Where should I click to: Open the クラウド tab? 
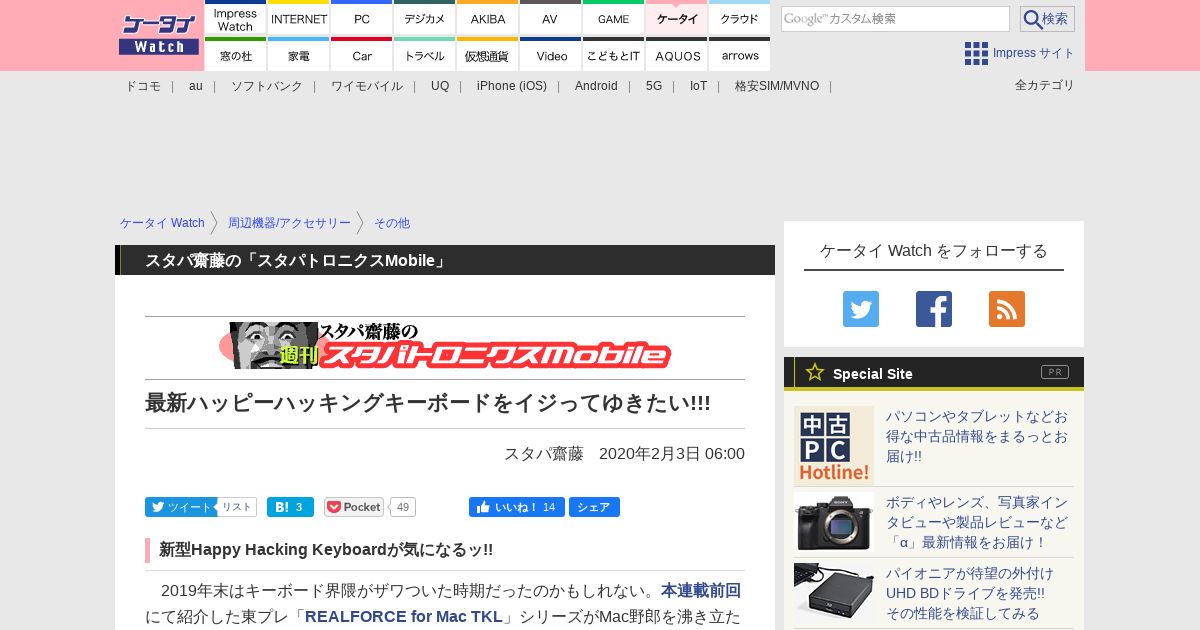click(x=739, y=18)
